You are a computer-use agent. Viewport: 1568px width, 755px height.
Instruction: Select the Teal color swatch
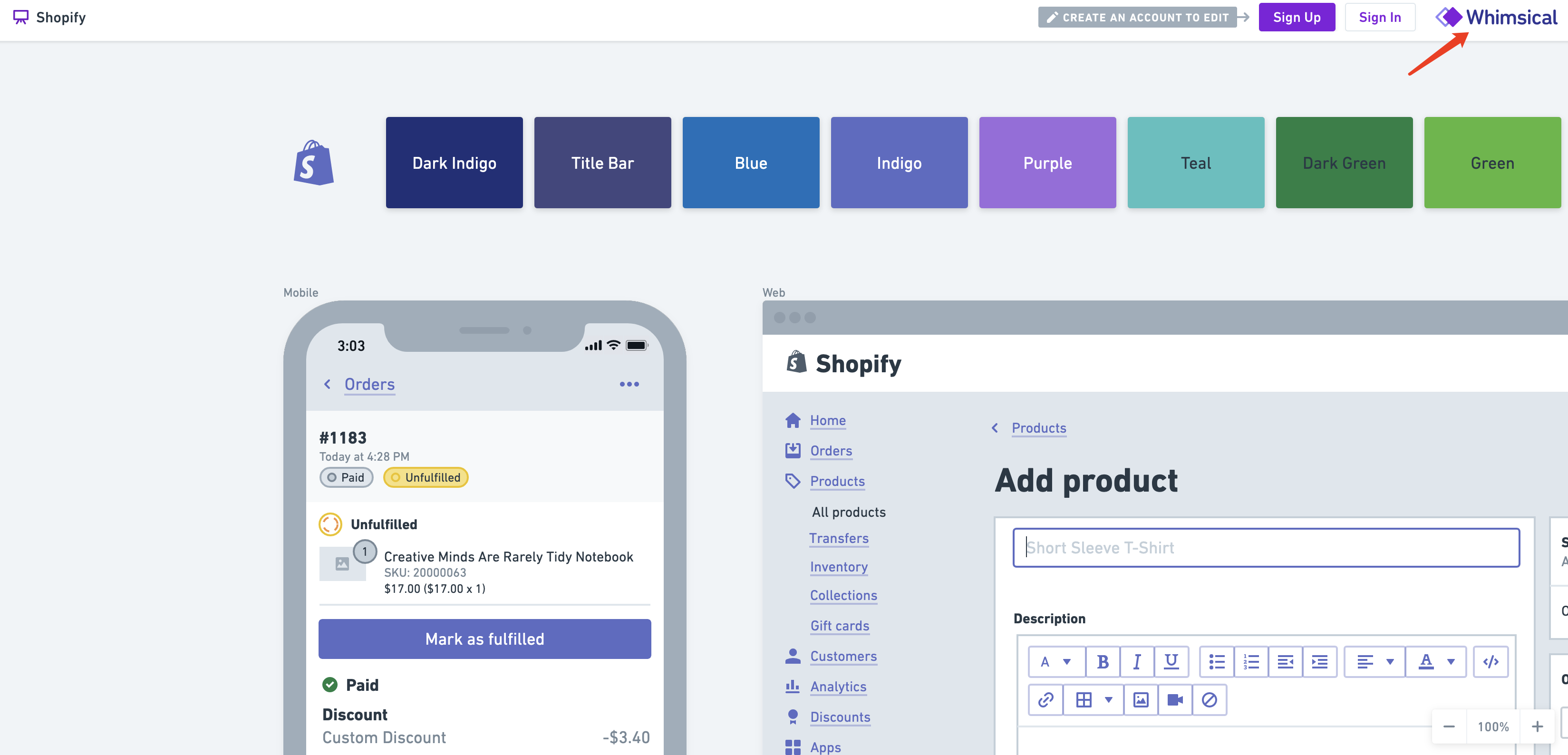[x=1195, y=163]
